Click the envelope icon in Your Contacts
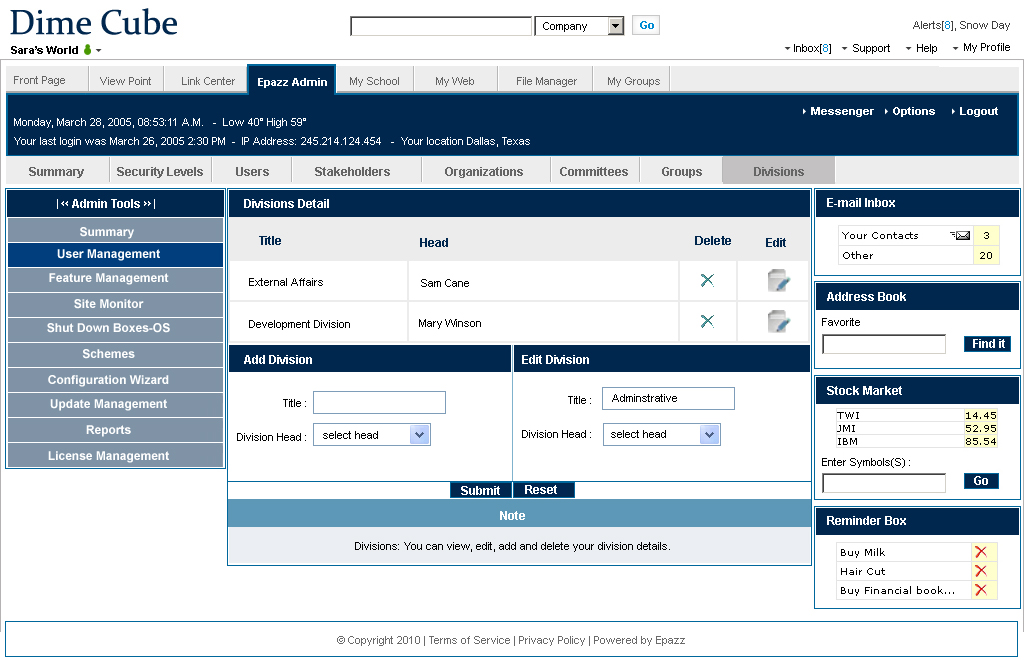Screen dimensions: 1024x660 point(960,235)
